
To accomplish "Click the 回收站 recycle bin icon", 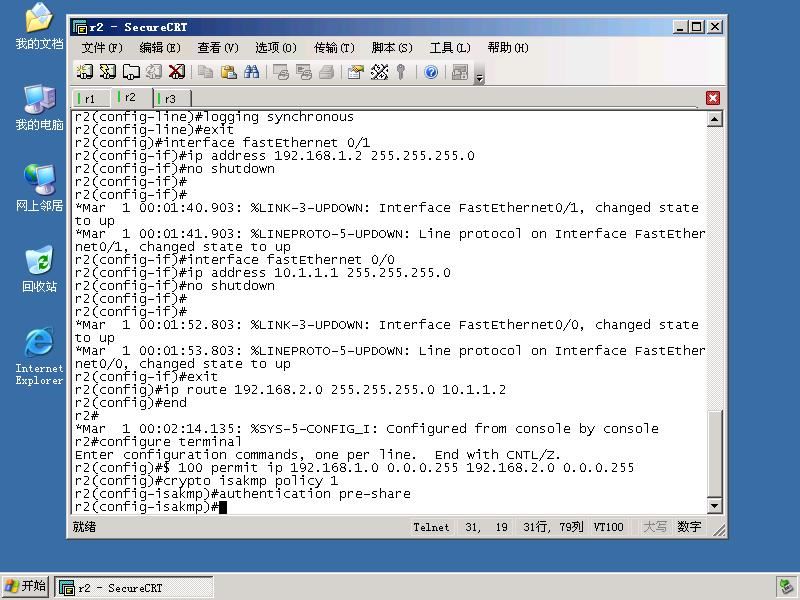I will click(39, 269).
